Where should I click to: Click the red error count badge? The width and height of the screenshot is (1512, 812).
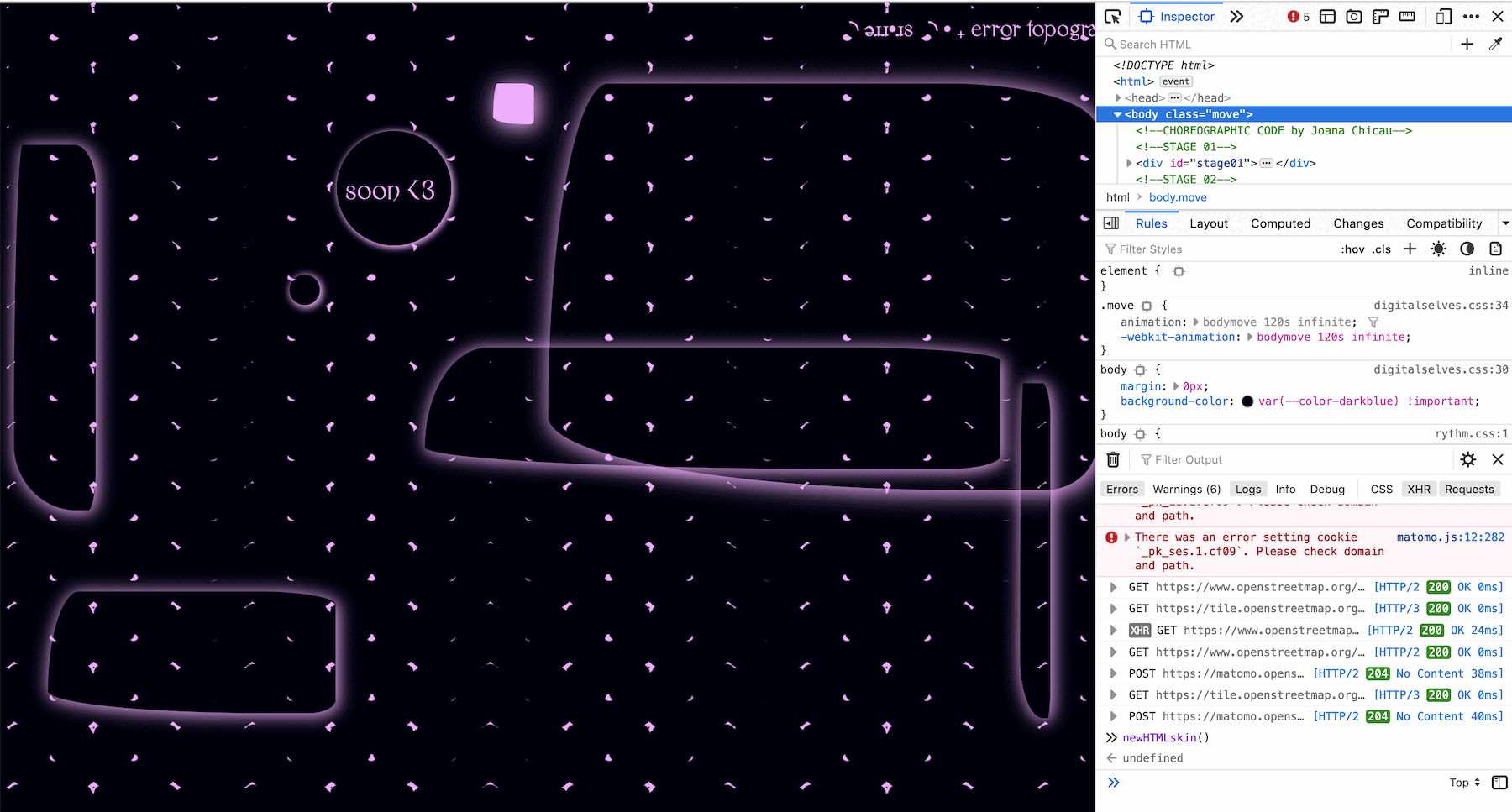1299,17
